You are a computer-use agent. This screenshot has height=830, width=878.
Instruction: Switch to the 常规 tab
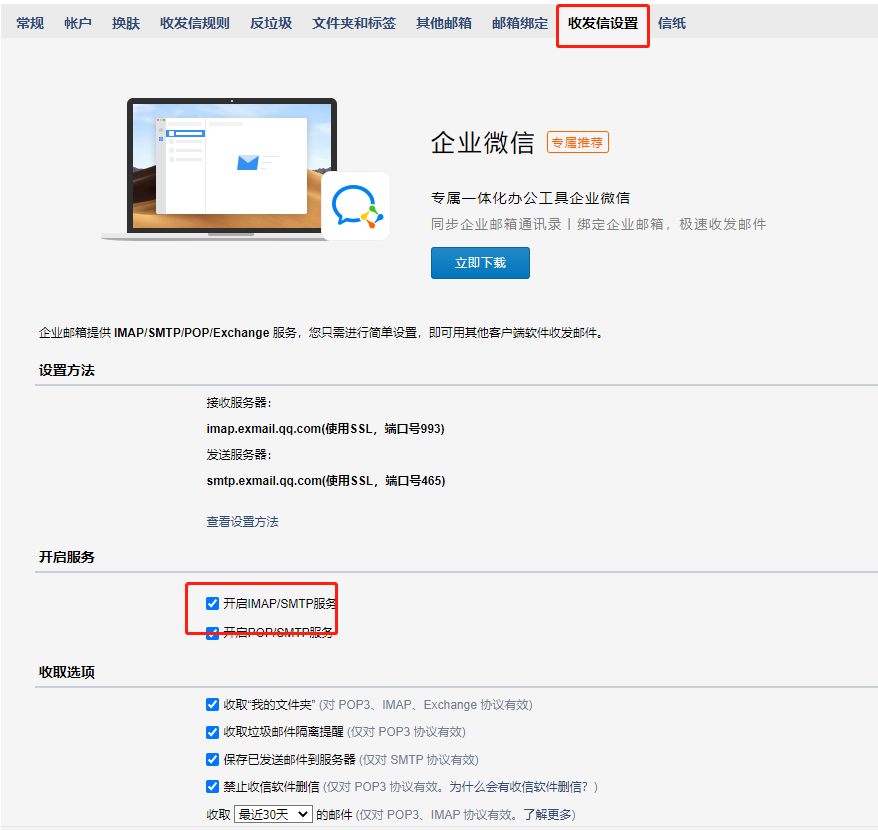[x=29, y=22]
